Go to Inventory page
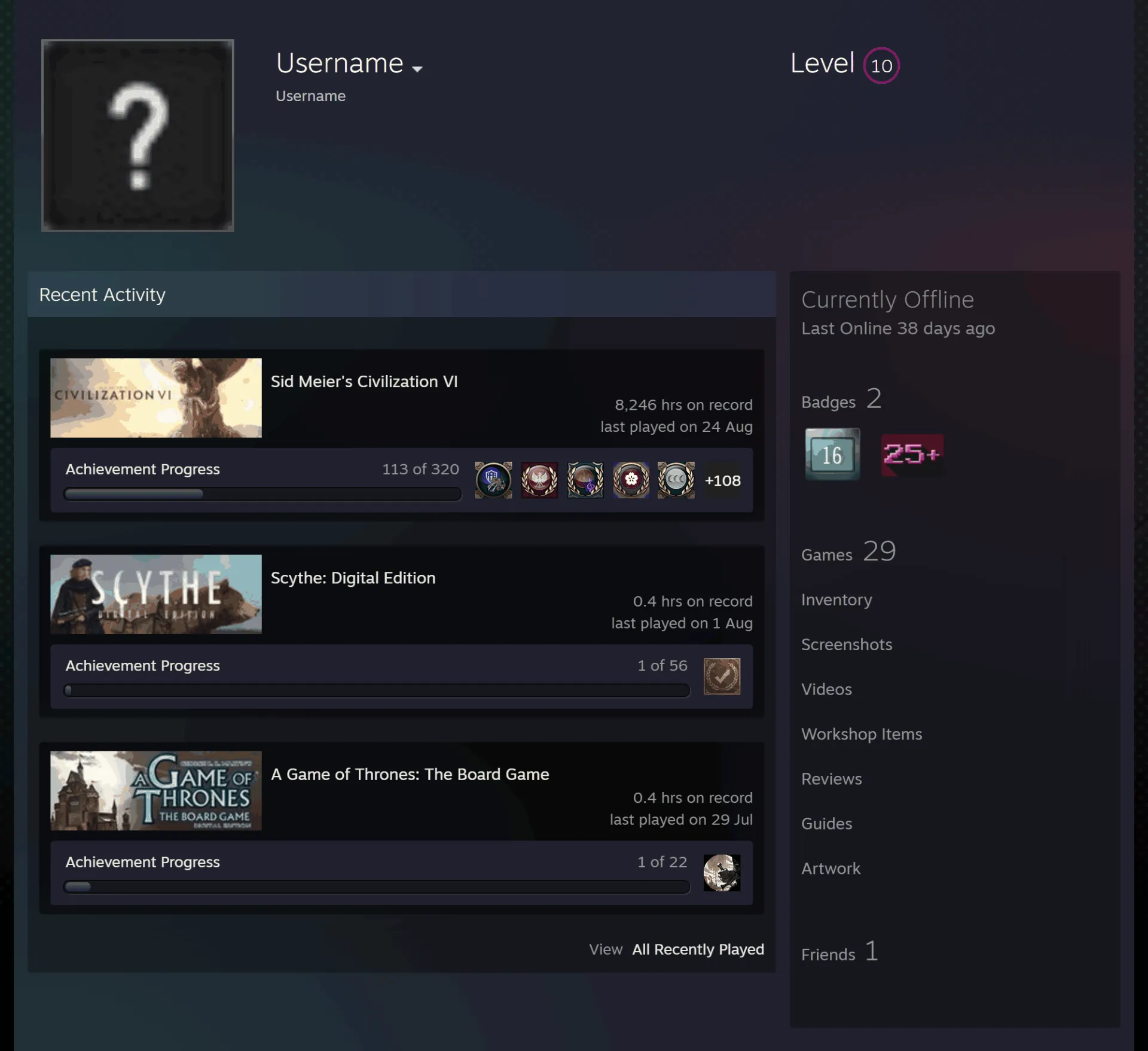This screenshot has width=1148, height=1051. [x=836, y=600]
